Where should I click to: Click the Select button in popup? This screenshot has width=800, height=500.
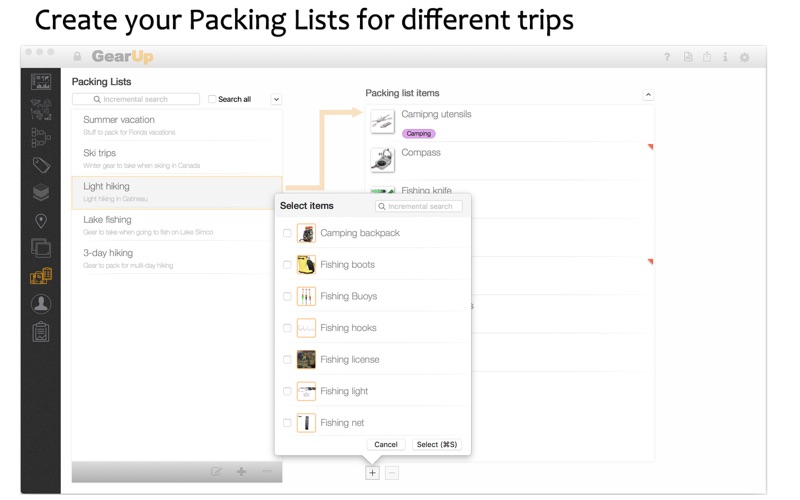point(437,444)
